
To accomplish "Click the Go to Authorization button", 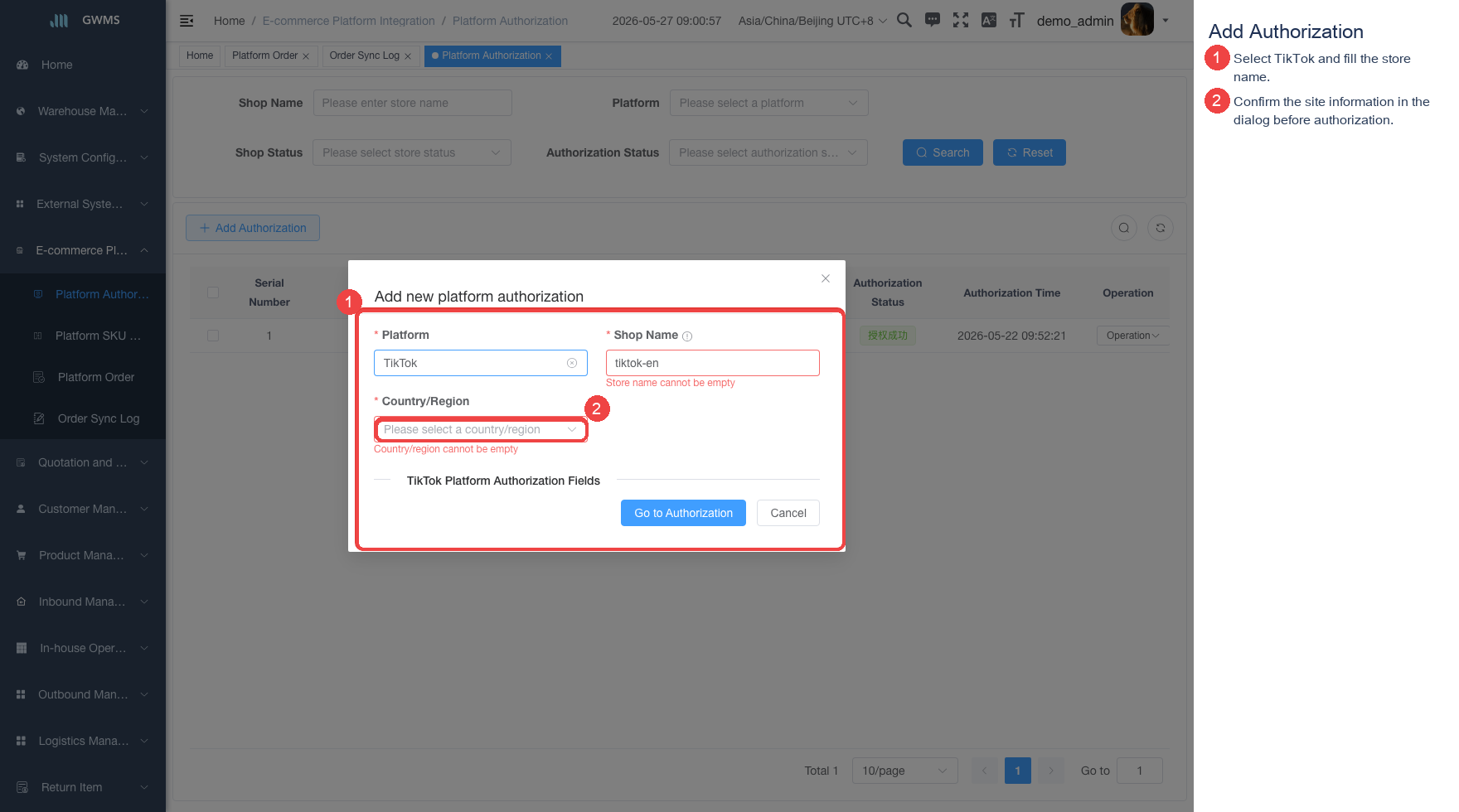I will tap(683, 513).
